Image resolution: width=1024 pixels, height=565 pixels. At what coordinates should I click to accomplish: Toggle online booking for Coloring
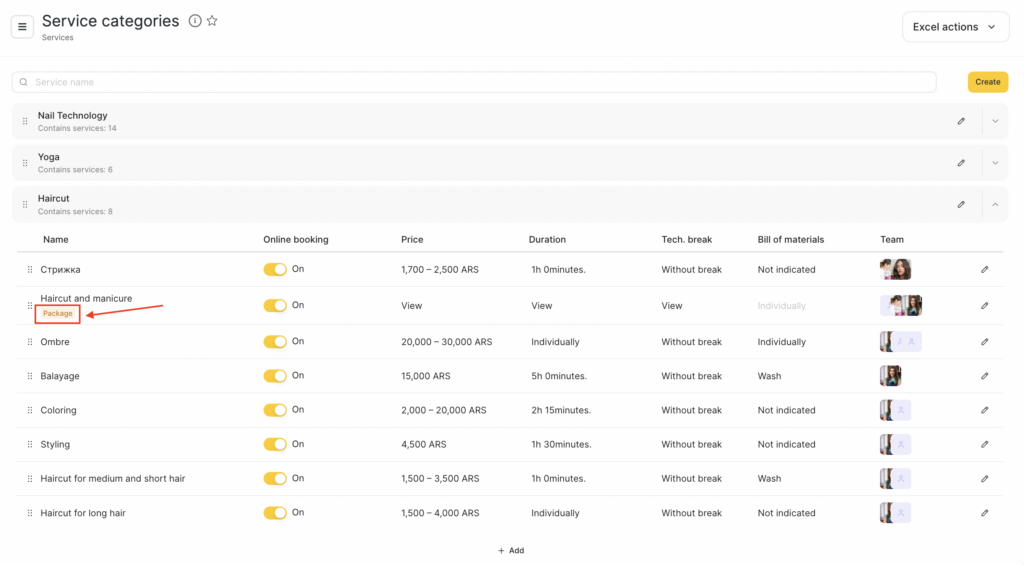point(275,410)
